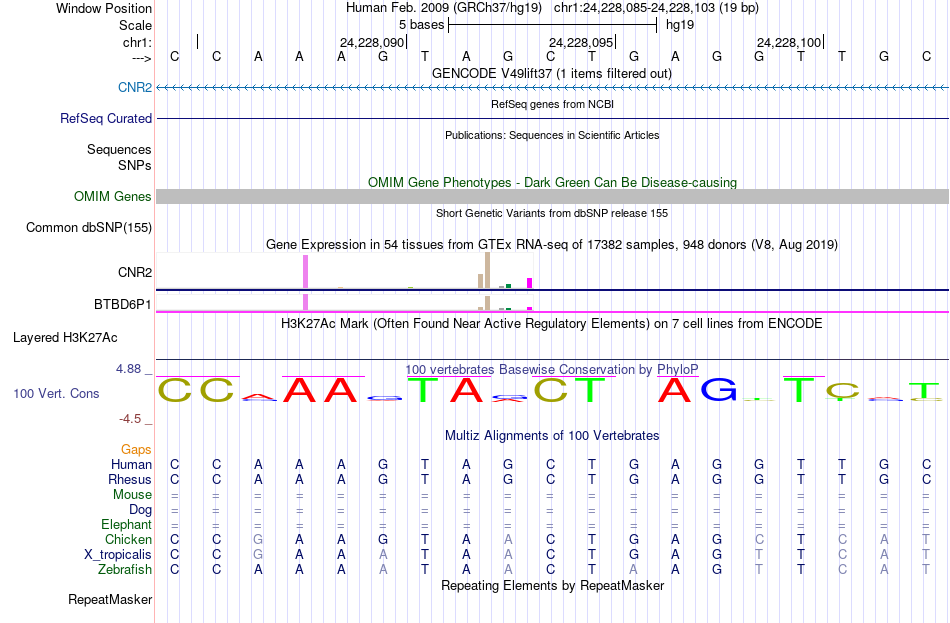Click the blue CNR2 GENCODE gene label
The width and height of the screenshot is (950, 623).
[135, 87]
